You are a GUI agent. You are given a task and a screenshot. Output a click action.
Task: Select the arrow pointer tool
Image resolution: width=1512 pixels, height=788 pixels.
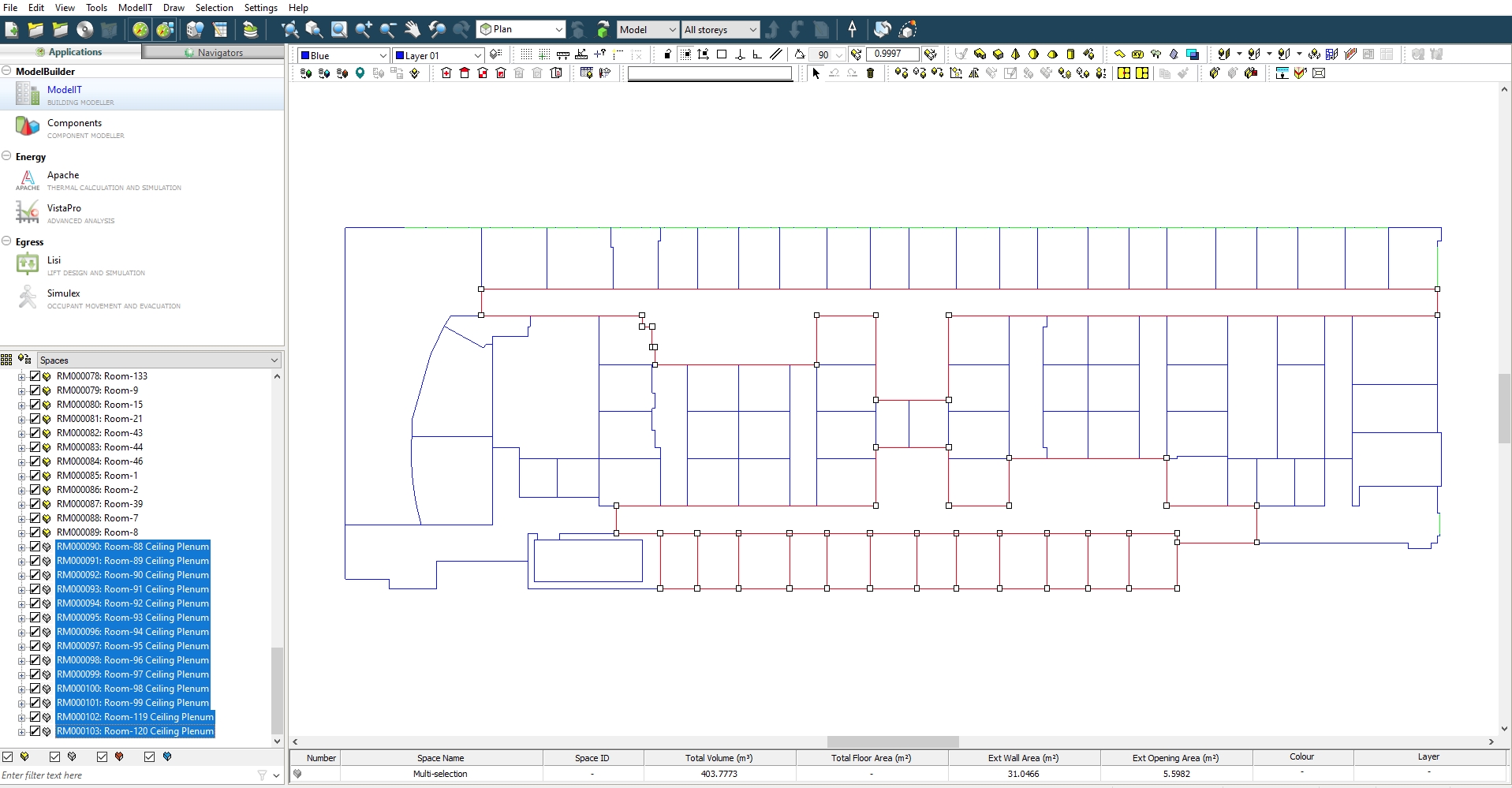pos(816,73)
